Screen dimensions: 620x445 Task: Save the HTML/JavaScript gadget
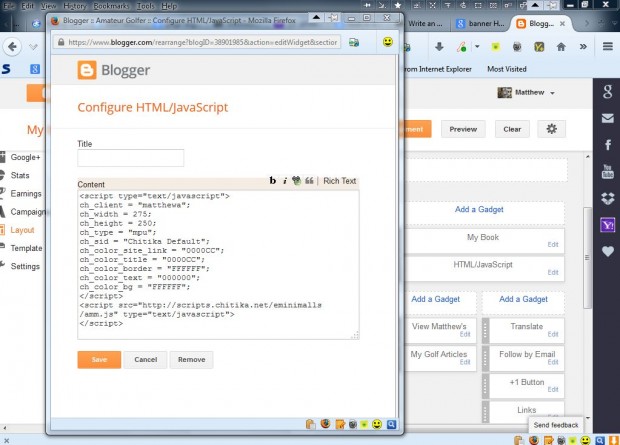tap(99, 360)
